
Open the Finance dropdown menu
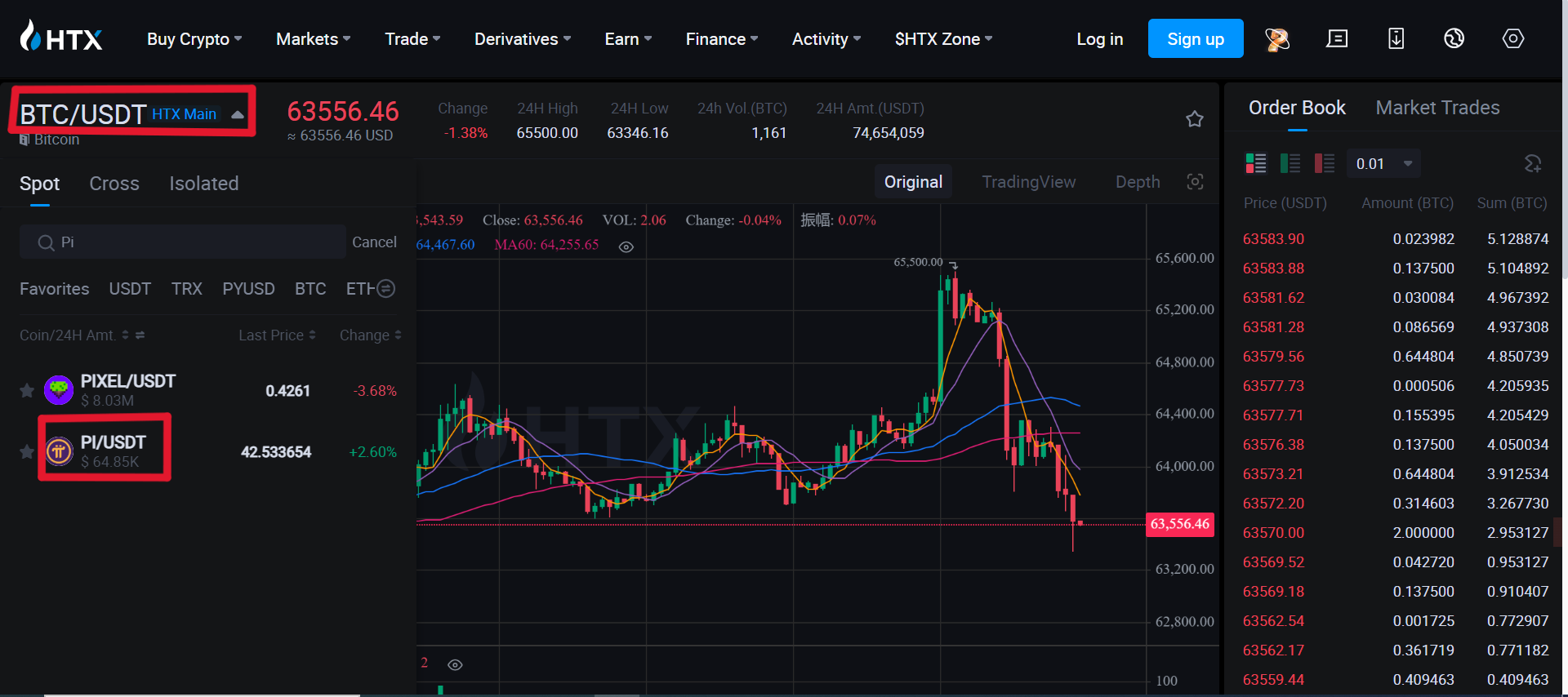(722, 39)
